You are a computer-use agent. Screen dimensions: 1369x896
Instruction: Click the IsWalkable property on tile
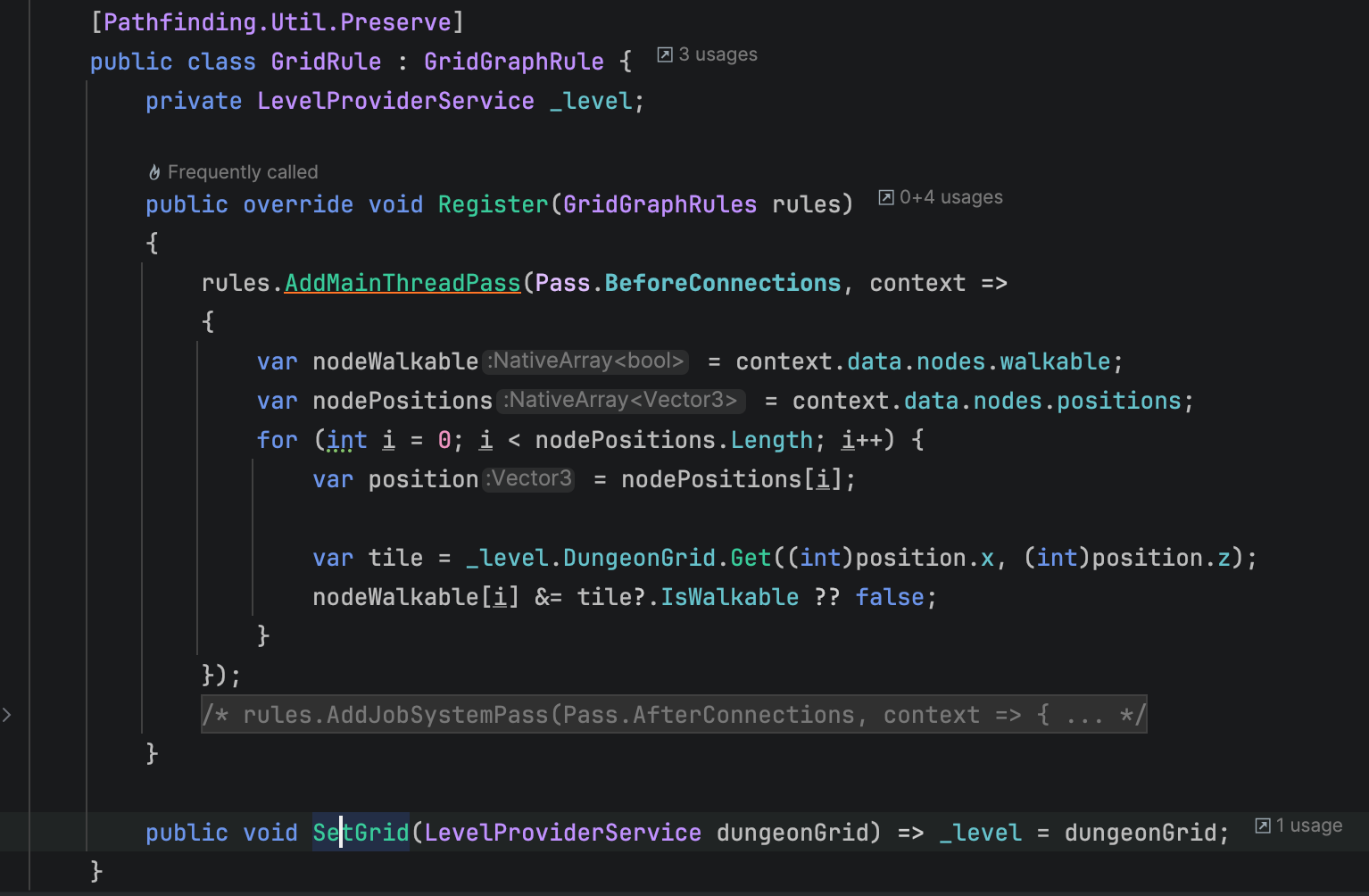point(729,597)
